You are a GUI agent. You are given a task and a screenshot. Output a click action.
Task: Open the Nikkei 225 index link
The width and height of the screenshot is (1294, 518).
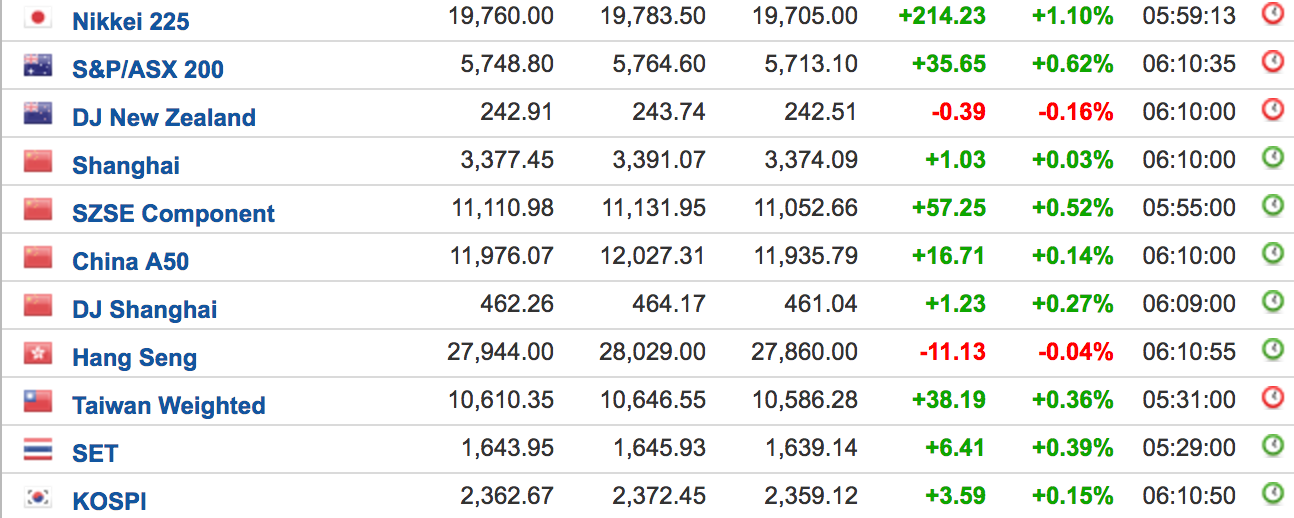click(131, 21)
